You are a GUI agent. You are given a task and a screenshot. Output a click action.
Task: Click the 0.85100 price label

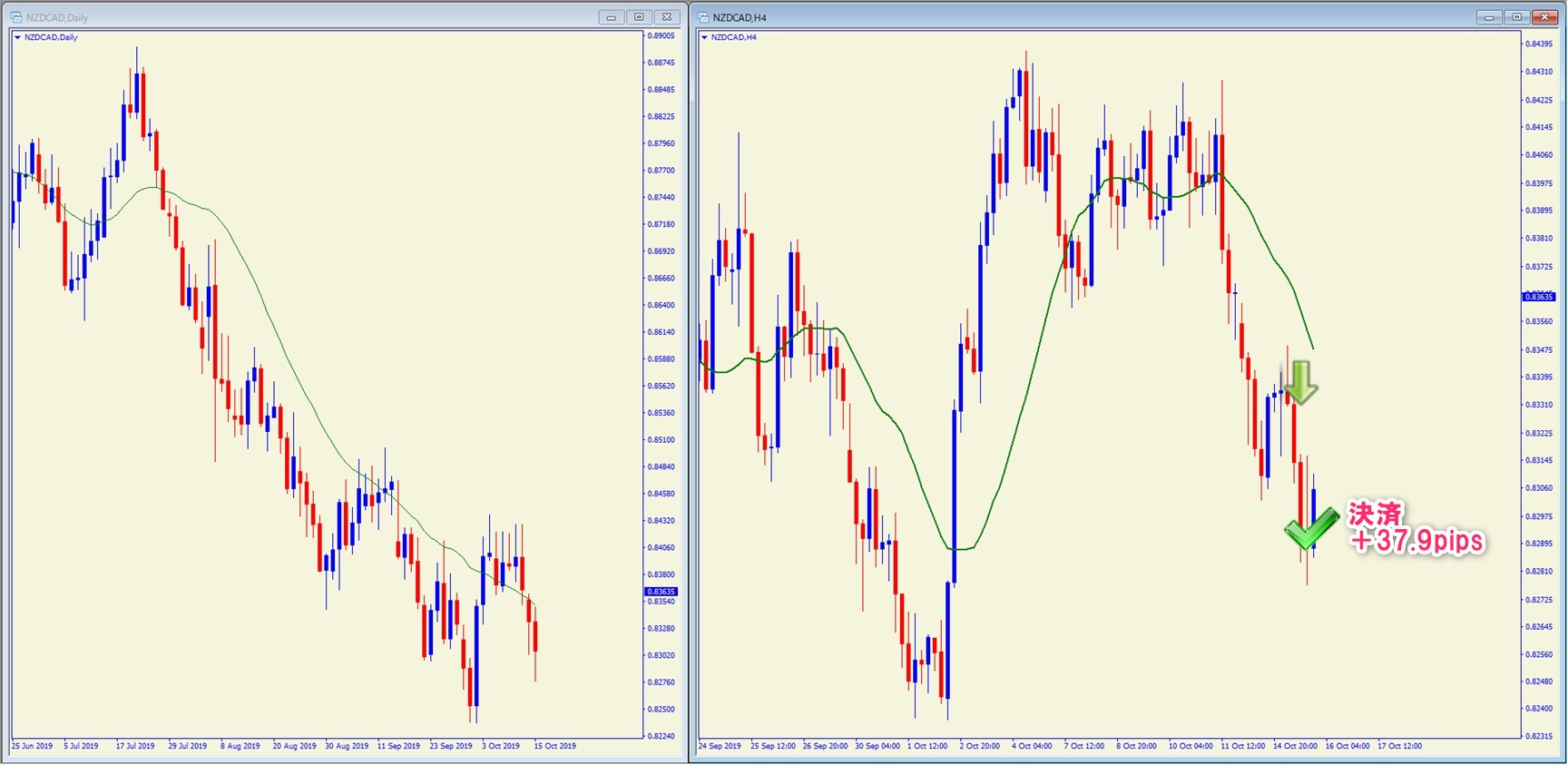click(x=661, y=439)
